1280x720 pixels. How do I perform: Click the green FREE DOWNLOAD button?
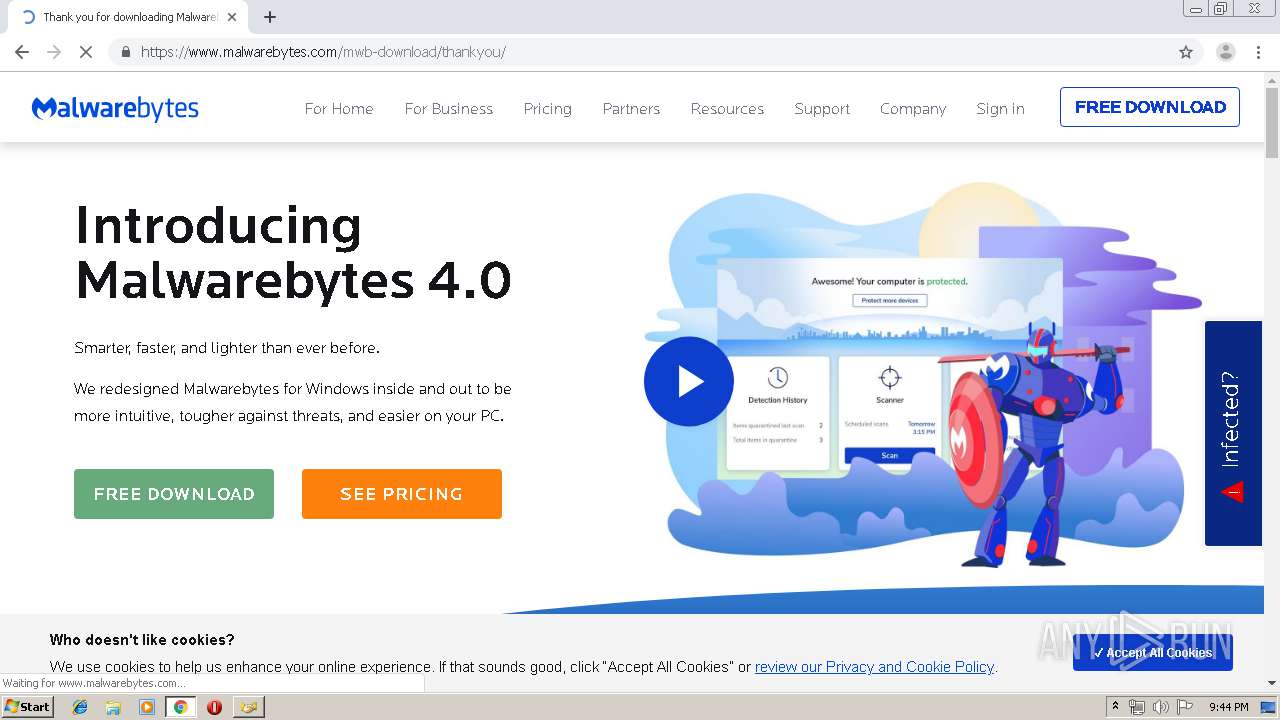pyautogui.click(x=174, y=494)
